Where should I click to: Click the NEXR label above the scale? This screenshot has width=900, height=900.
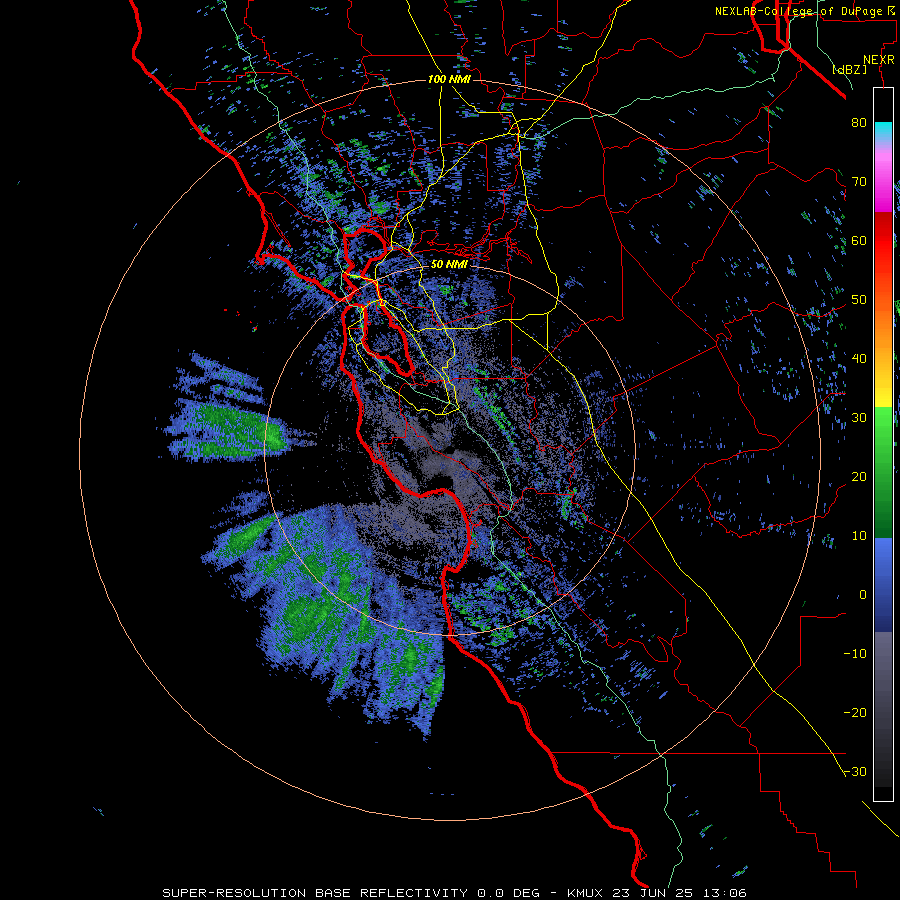pyautogui.click(x=879, y=60)
